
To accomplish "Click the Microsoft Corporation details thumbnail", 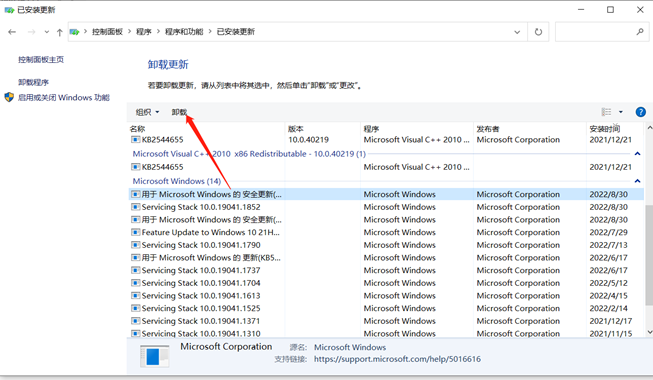I will pos(155,356).
